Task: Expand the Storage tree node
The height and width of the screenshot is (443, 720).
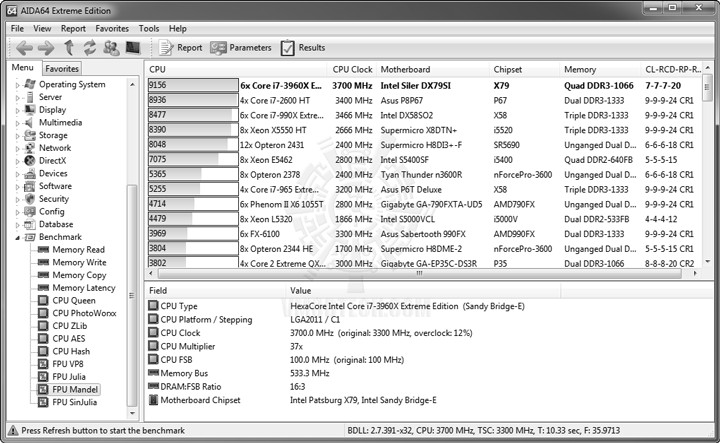Action: [17, 136]
